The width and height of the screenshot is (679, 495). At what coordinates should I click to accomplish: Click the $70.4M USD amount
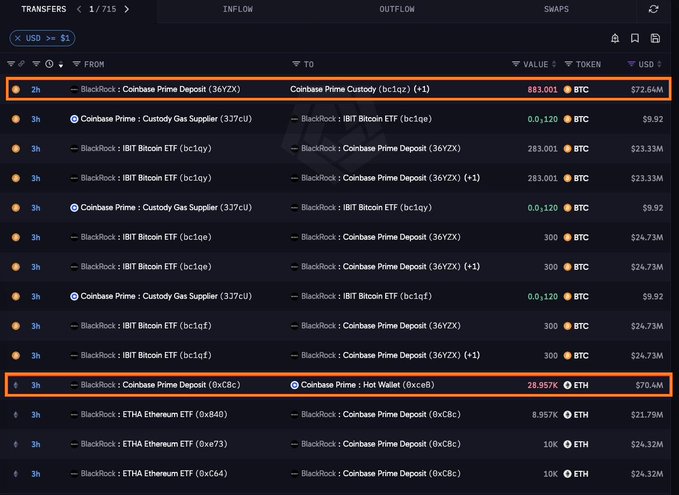click(x=649, y=385)
